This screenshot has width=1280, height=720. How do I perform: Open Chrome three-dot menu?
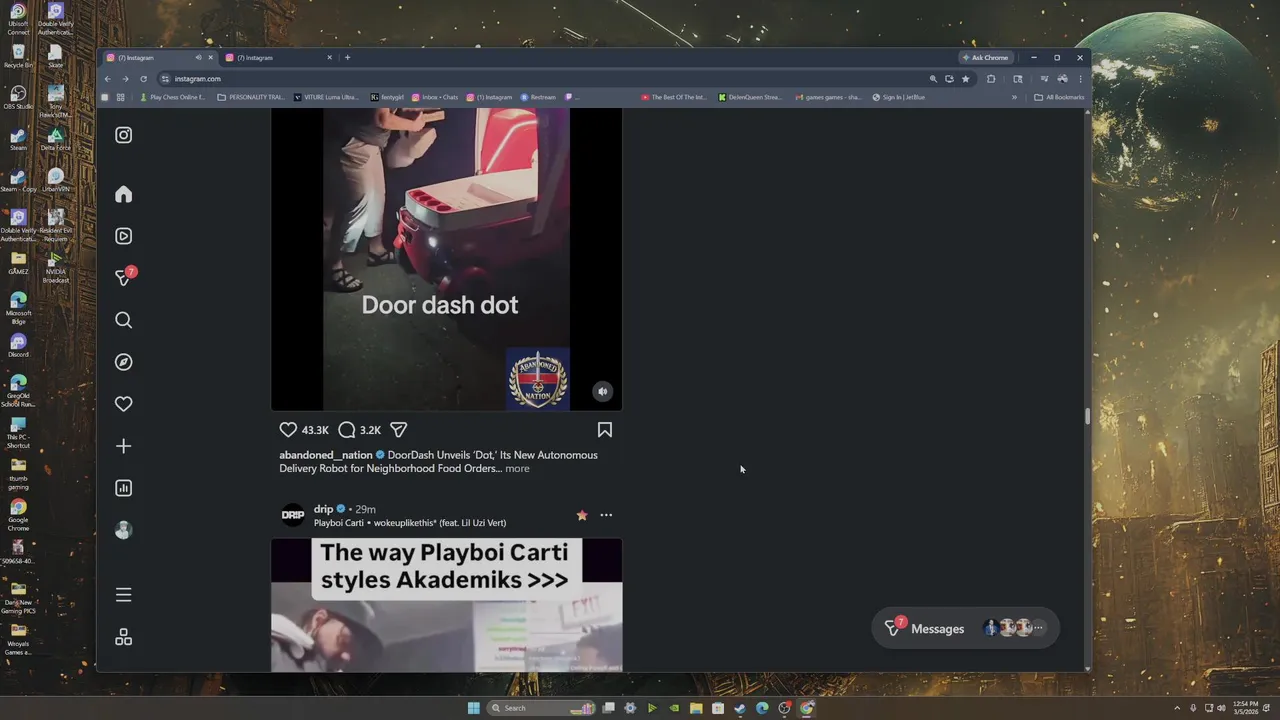[x=1080, y=79]
